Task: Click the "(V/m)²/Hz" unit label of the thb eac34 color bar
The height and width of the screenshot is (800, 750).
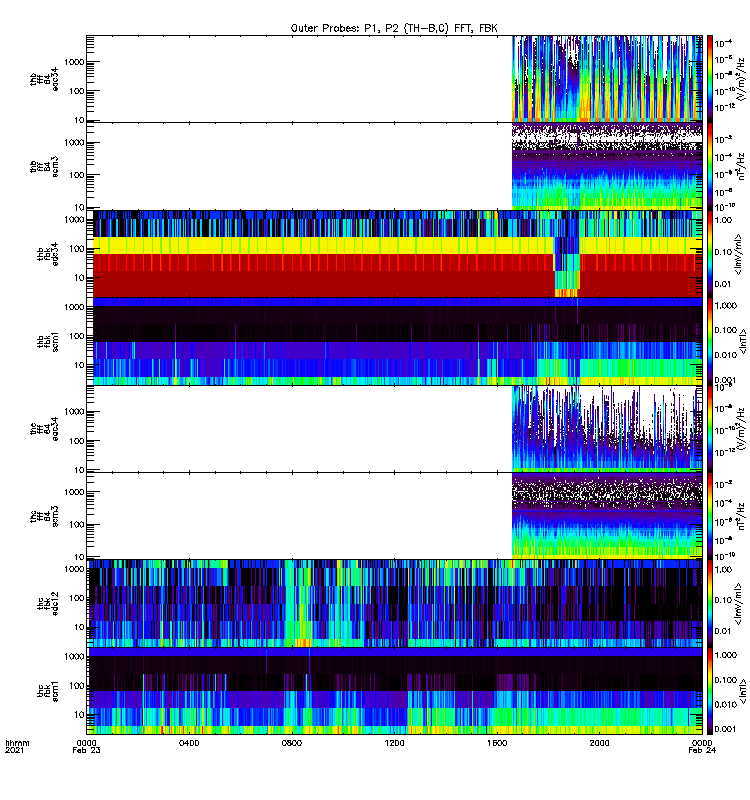Action: pos(740,78)
